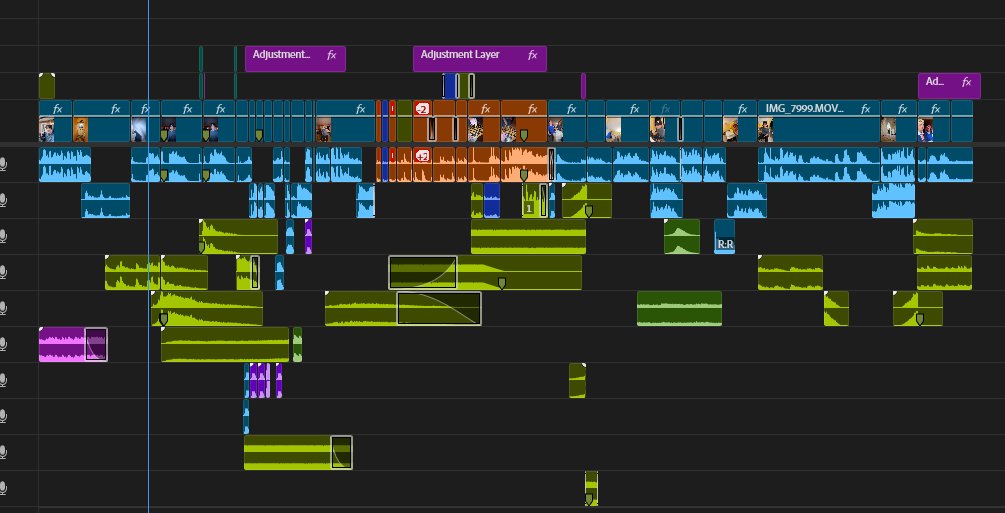Open thumbnail of first video clip
1005x513 pixels.
(47, 130)
